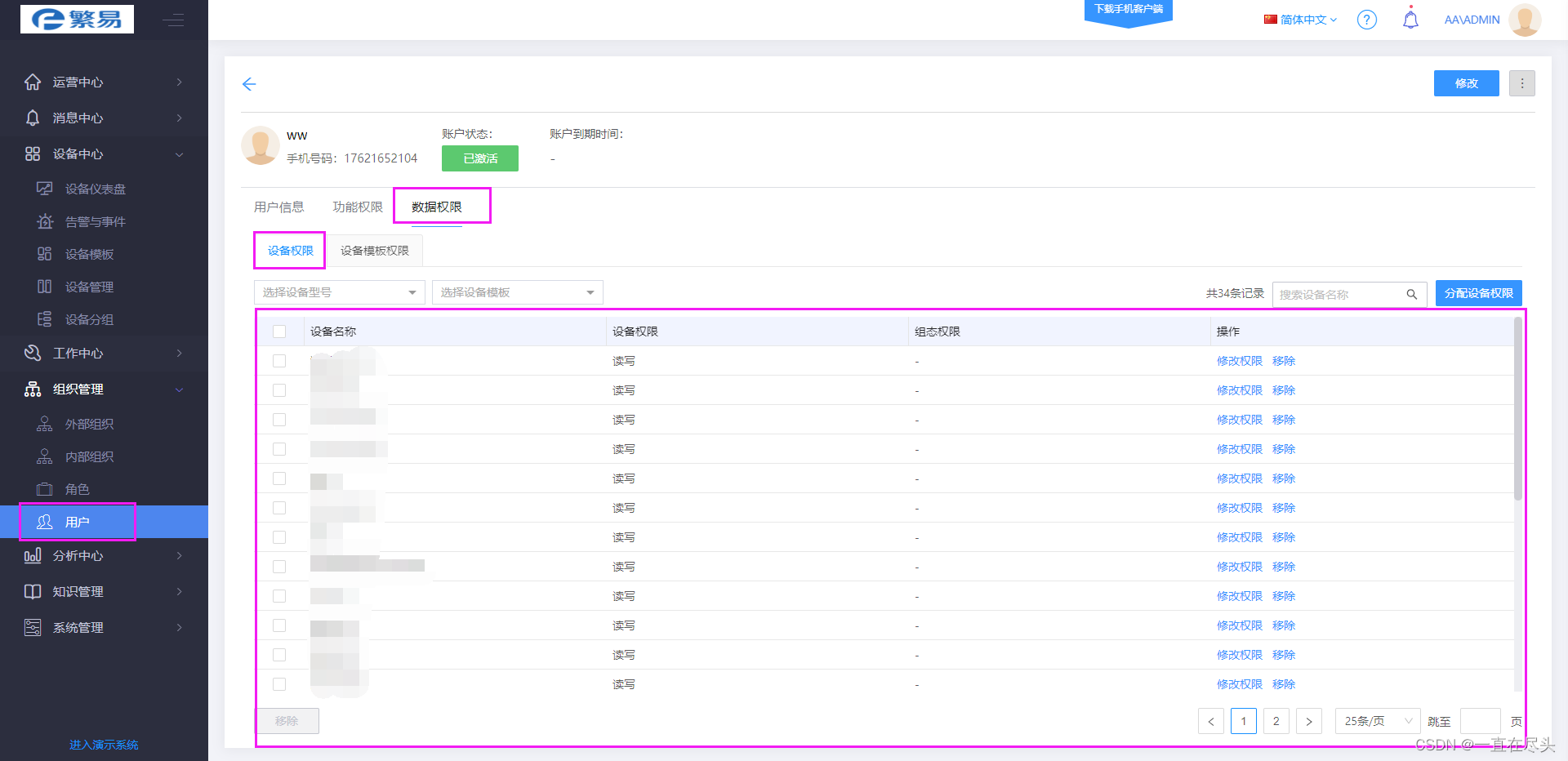Click the 组织管理 org icon
Viewport: 1568px width, 761px height.
click(x=33, y=389)
